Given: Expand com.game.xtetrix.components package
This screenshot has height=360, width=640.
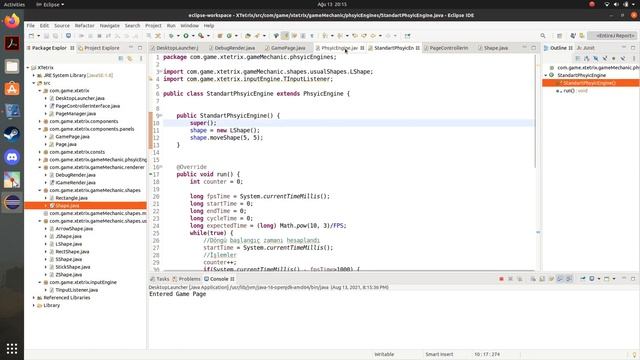Looking at the screenshot, I should pyautogui.click(x=40, y=121).
